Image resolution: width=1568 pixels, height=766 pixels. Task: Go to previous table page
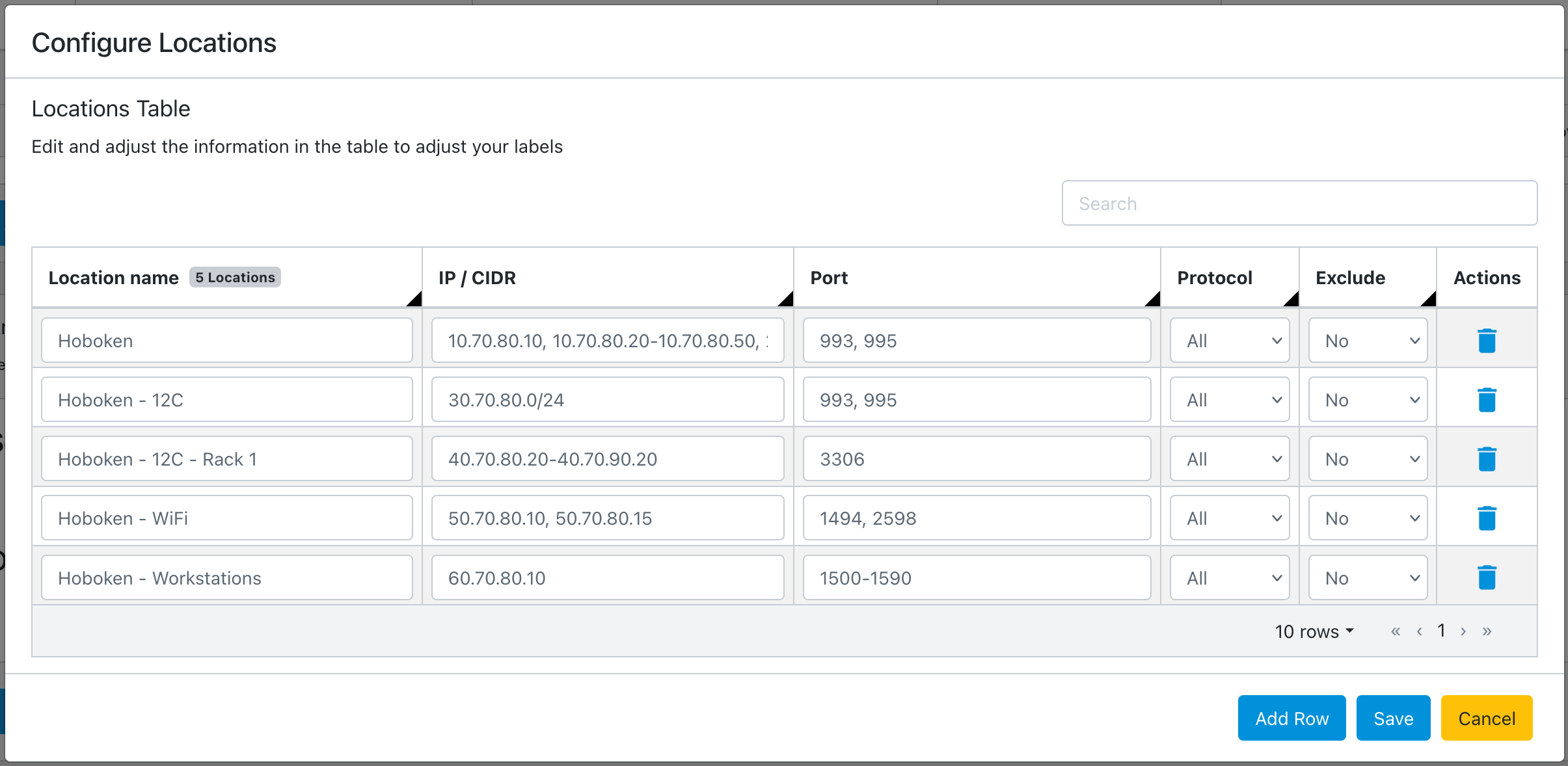click(1420, 631)
